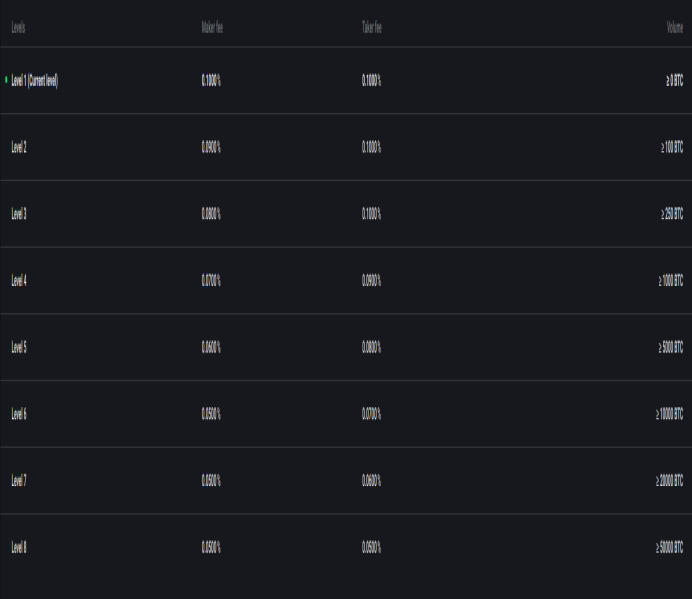Viewport: 692px width, 599px height.
Task: Click the ≥ 50000 BTC volume value
Action: click(669, 547)
